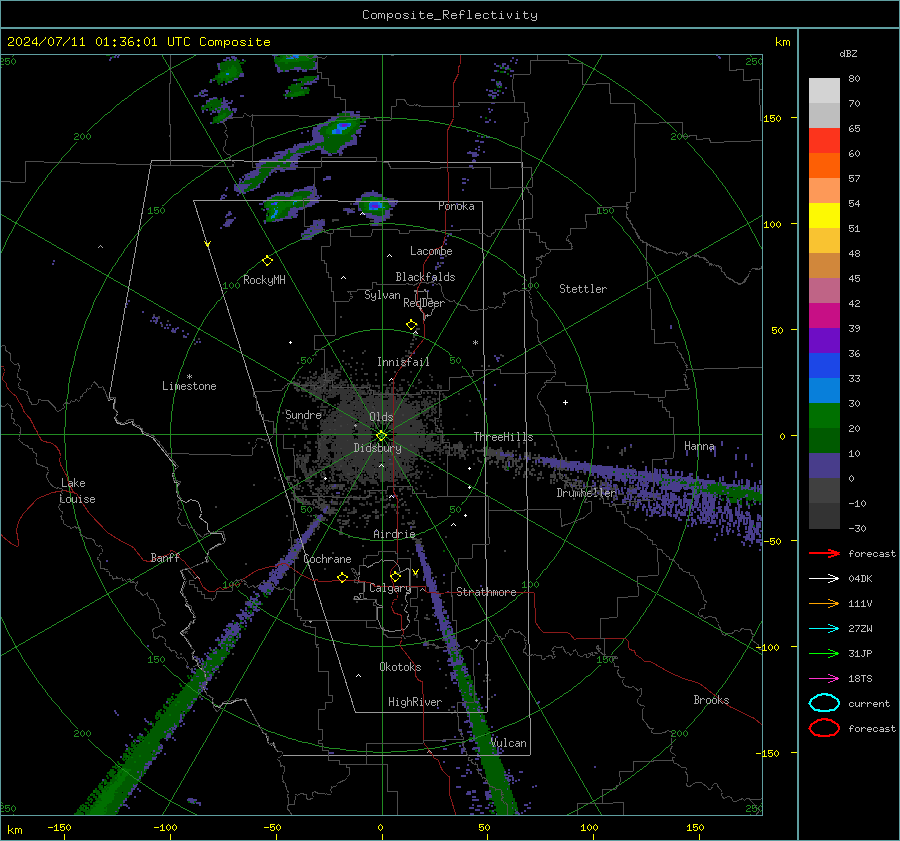The width and height of the screenshot is (900, 841).
Task: Click the Calgary city label
Action: pyautogui.click(x=390, y=588)
